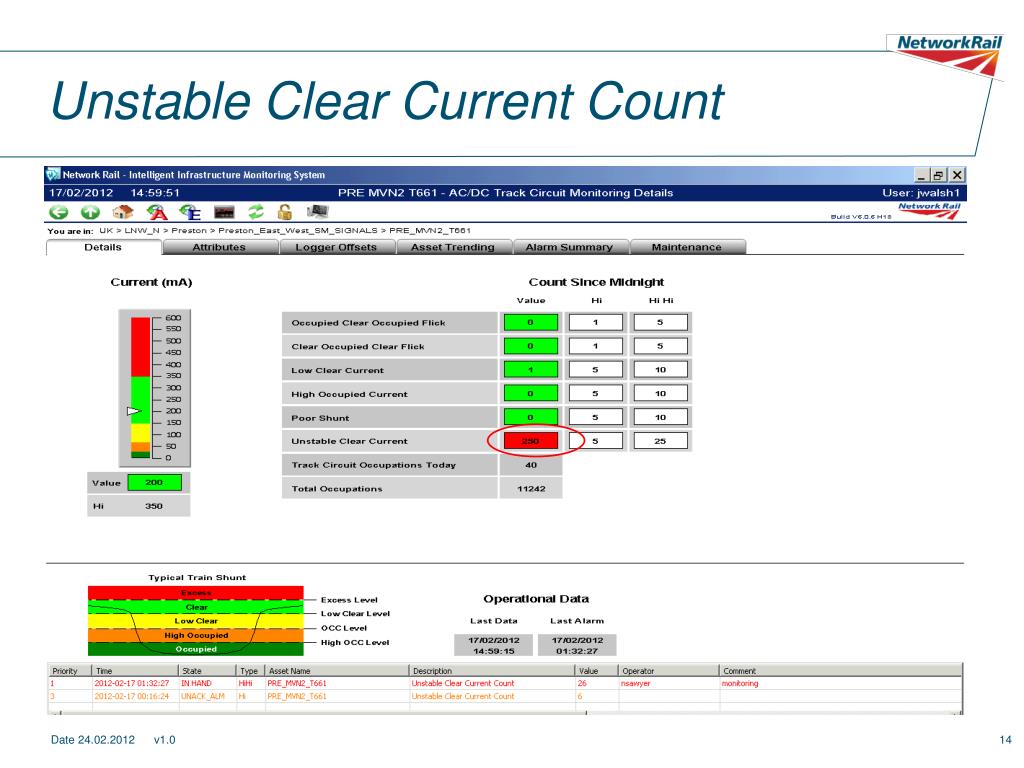This screenshot has width=1024, height=768.
Task: Click operator nsawyer in alarm table
Action: point(635,684)
